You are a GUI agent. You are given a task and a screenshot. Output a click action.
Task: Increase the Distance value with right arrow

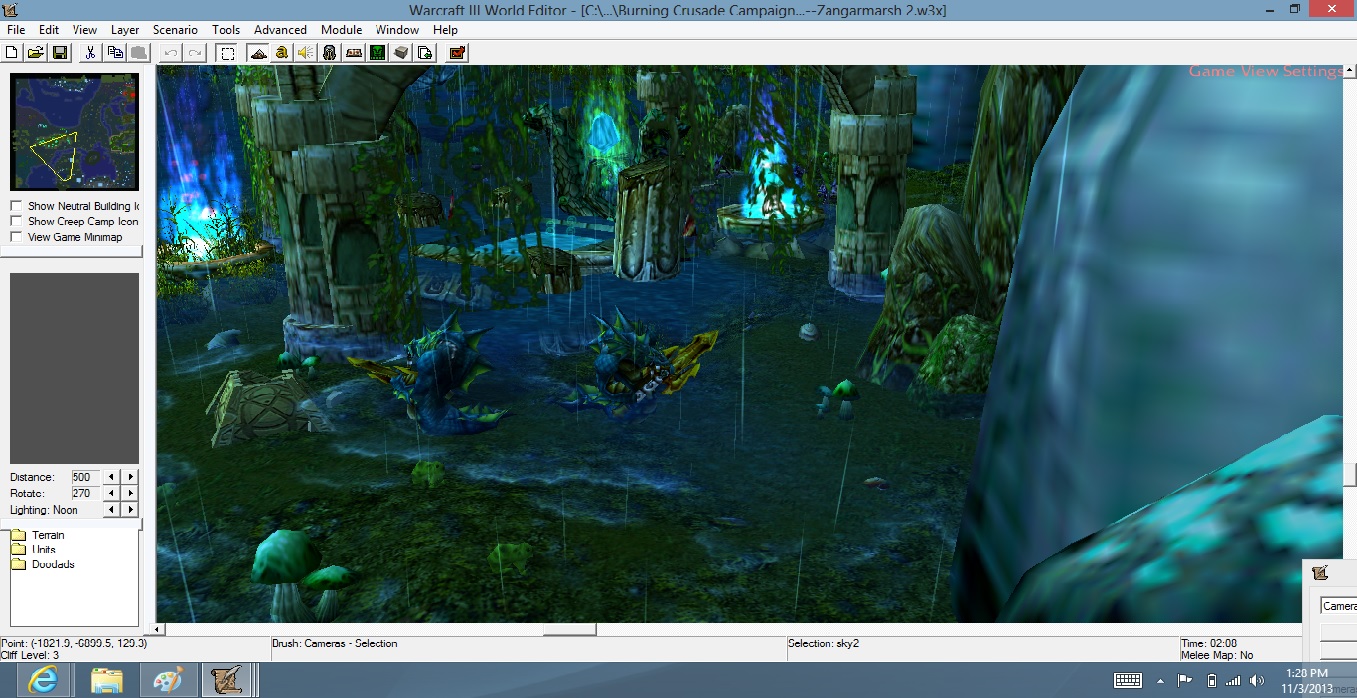[x=130, y=477]
